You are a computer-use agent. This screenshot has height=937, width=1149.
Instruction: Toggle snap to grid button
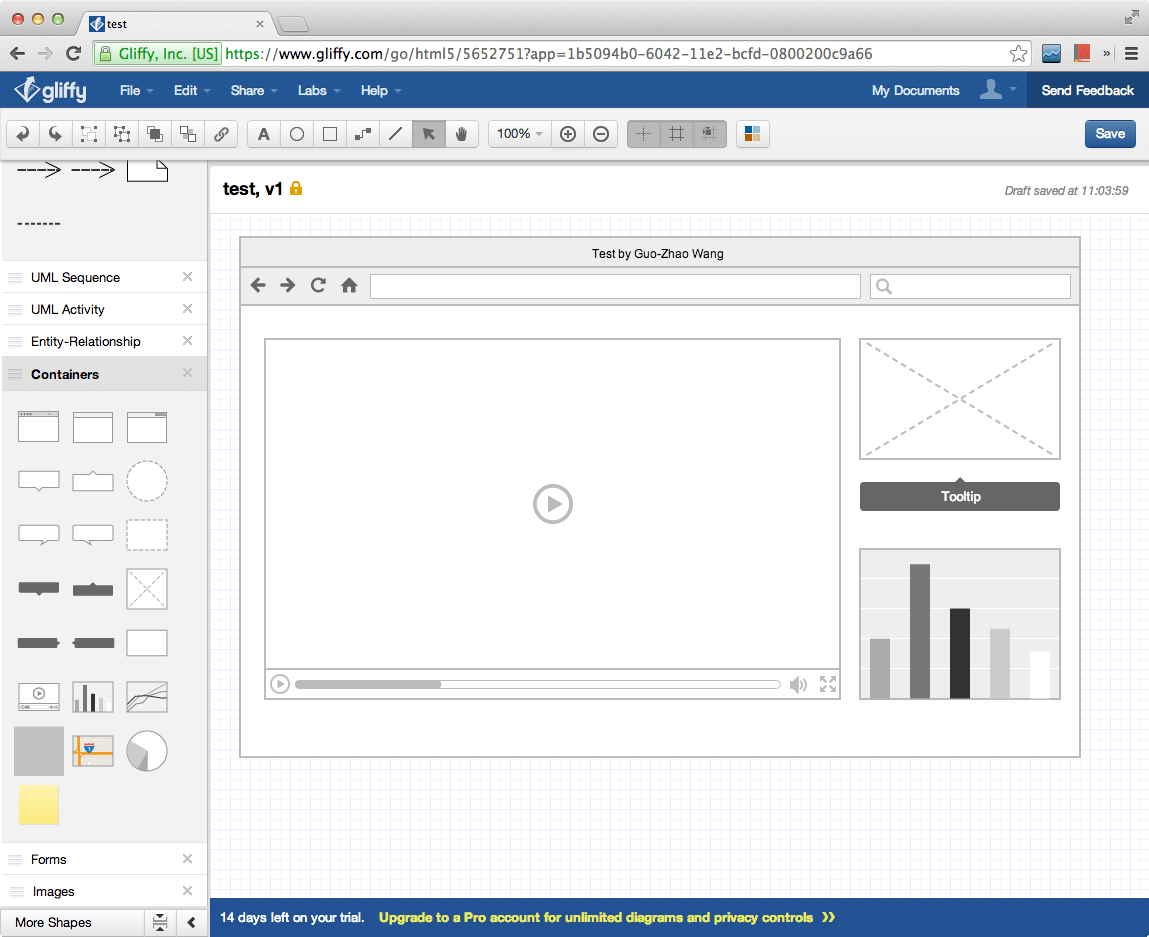coord(710,134)
